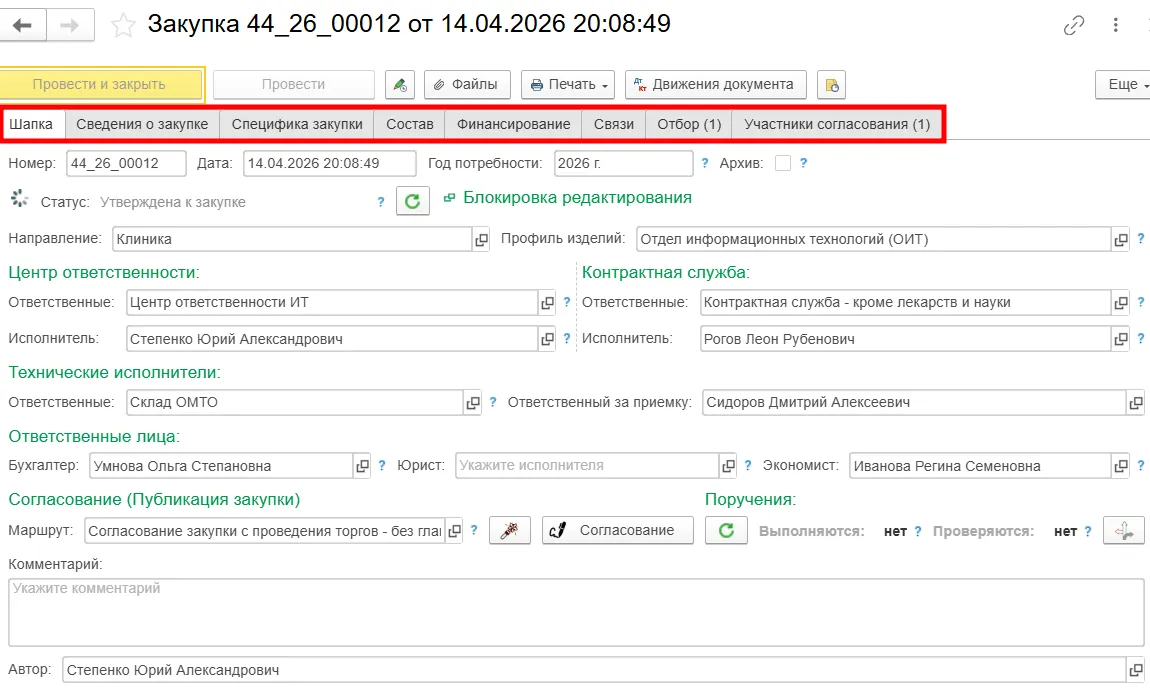Open the report icon next to Движения документа

(831, 84)
